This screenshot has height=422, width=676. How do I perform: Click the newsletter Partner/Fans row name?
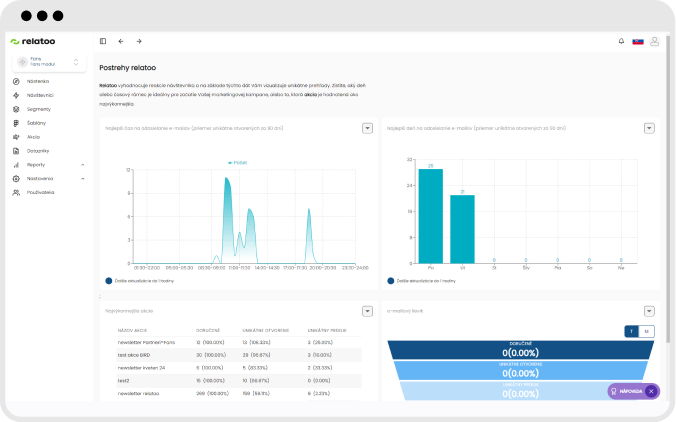click(147, 342)
